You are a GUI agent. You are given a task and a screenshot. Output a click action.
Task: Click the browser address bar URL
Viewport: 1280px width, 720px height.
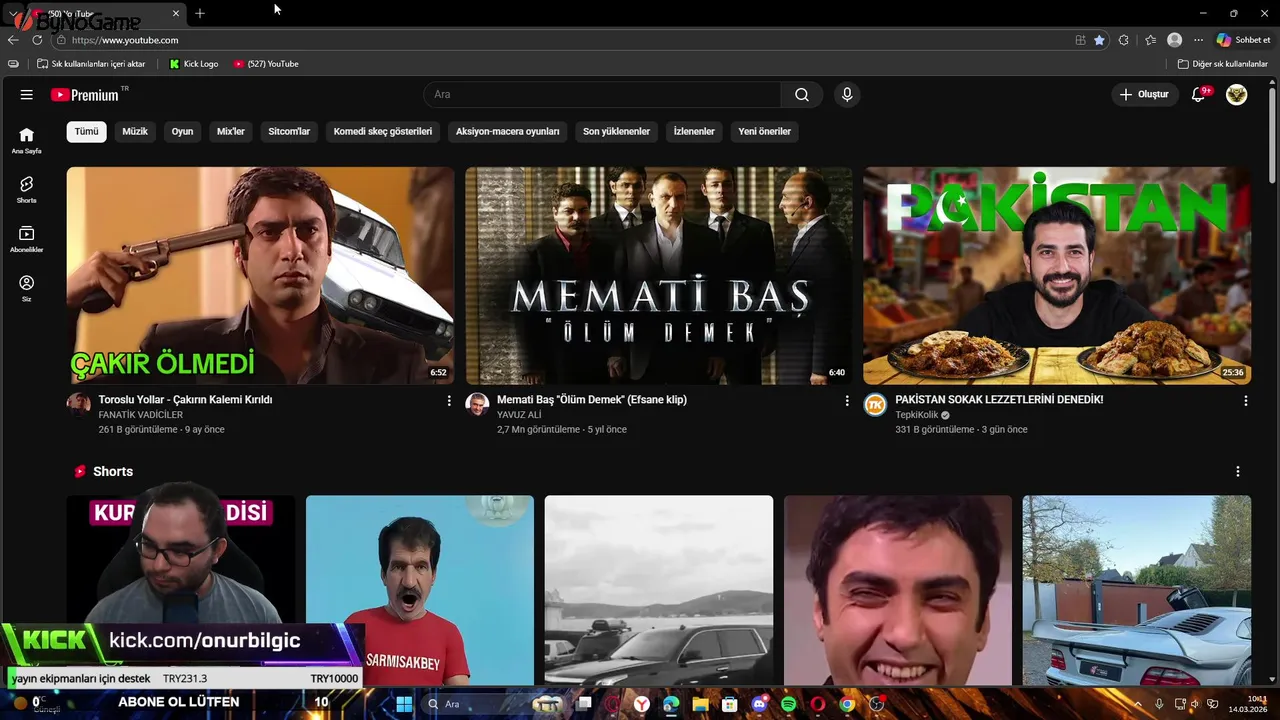pos(125,40)
